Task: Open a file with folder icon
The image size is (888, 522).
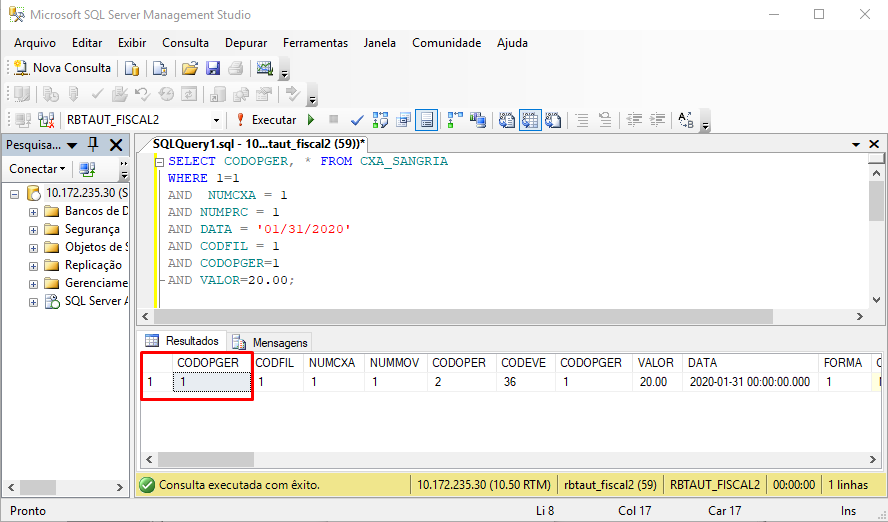Action: tap(190, 69)
